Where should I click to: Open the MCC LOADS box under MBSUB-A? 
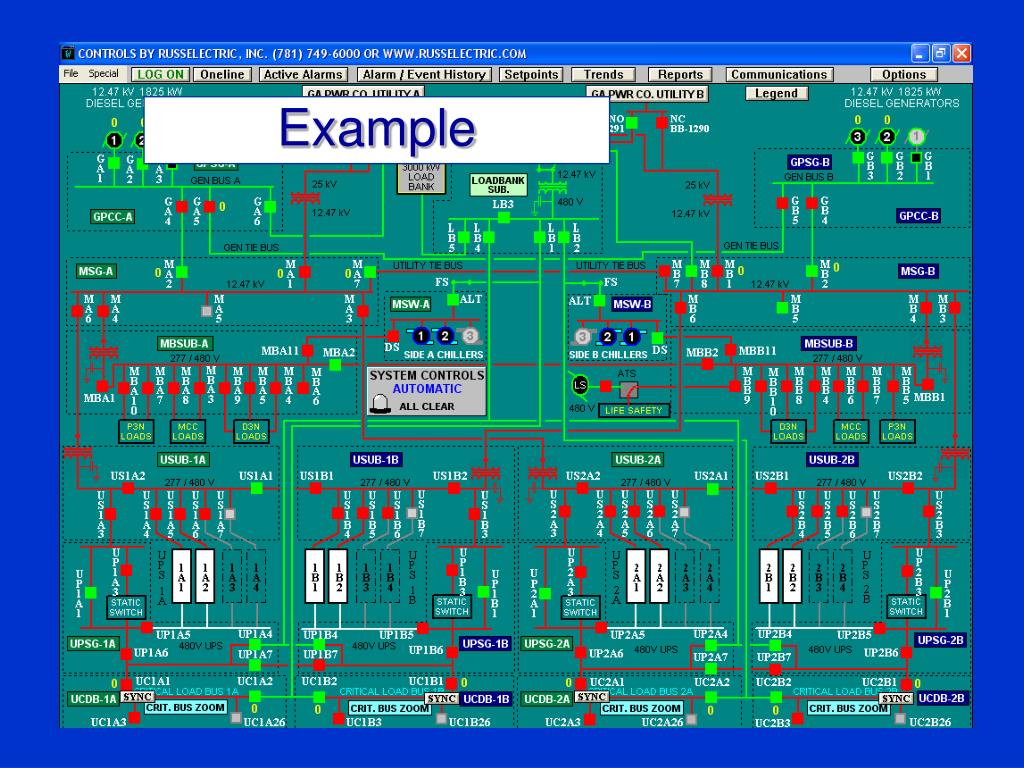tap(187, 431)
